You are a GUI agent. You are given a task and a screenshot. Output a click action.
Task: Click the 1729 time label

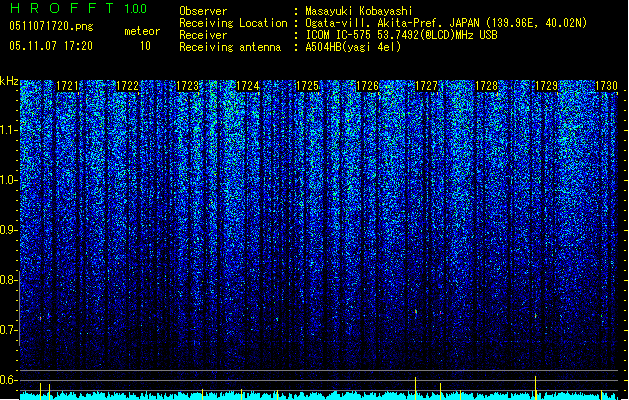tap(546, 86)
